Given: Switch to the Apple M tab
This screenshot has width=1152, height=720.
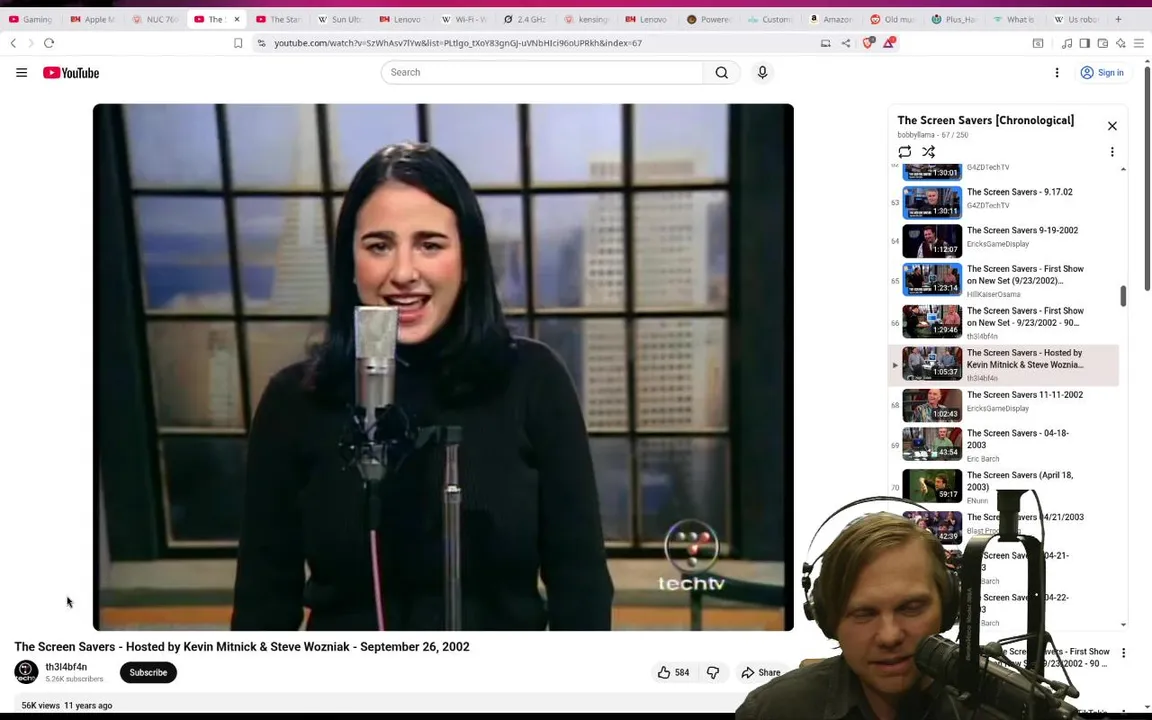Looking at the screenshot, I should click(x=93, y=19).
